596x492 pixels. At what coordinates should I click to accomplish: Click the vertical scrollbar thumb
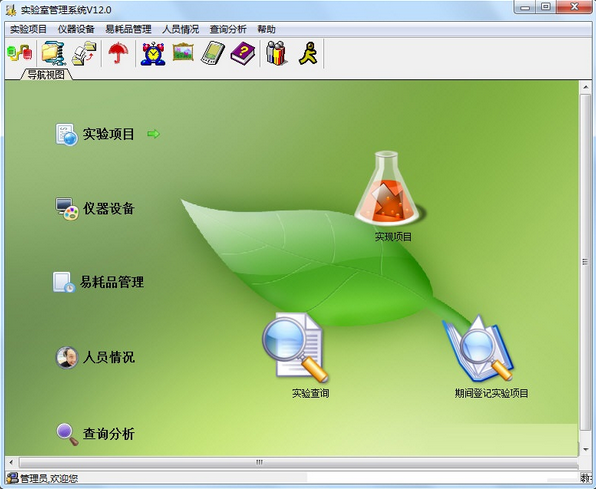[585, 262]
